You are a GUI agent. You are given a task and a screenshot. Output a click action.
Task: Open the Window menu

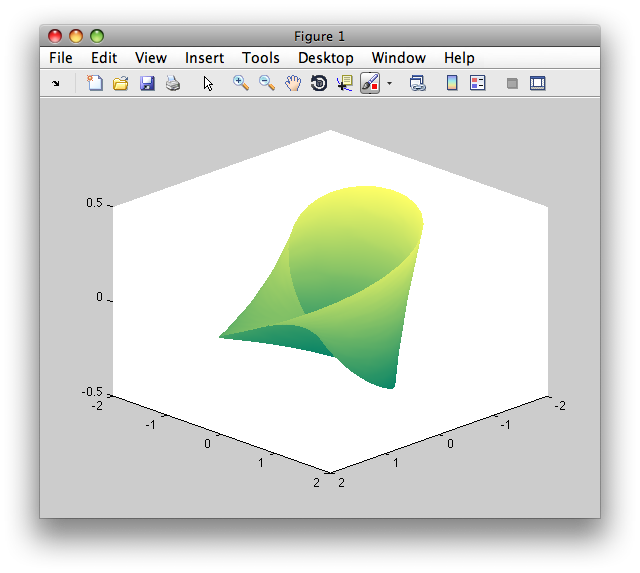click(x=399, y=58)
